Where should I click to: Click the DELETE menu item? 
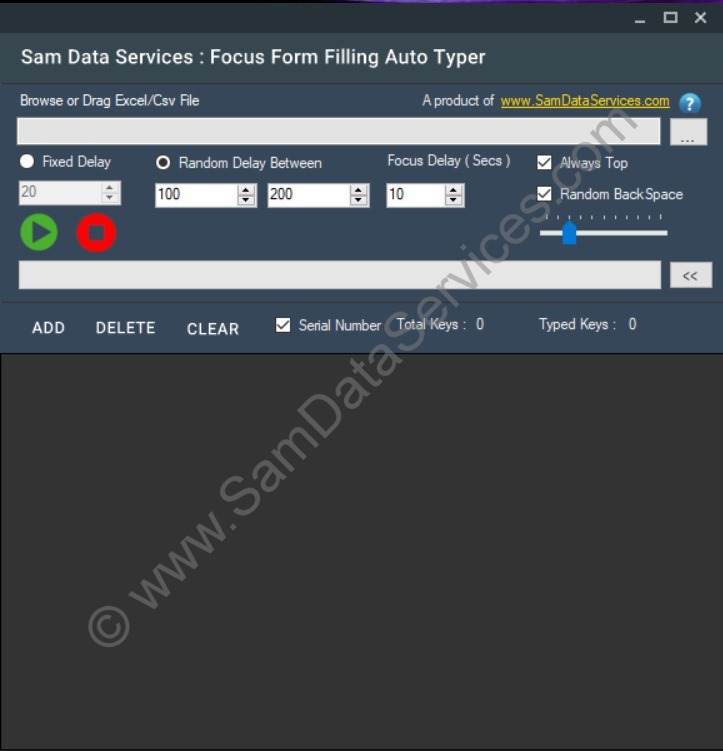point(125,328)
